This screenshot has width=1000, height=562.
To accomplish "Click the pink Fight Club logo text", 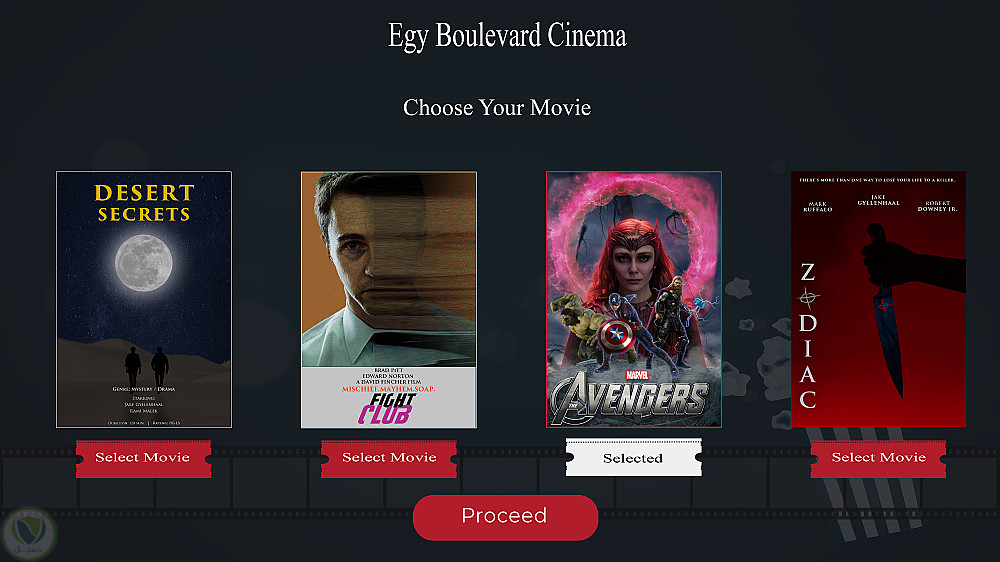I will click(x=387, y=409).
